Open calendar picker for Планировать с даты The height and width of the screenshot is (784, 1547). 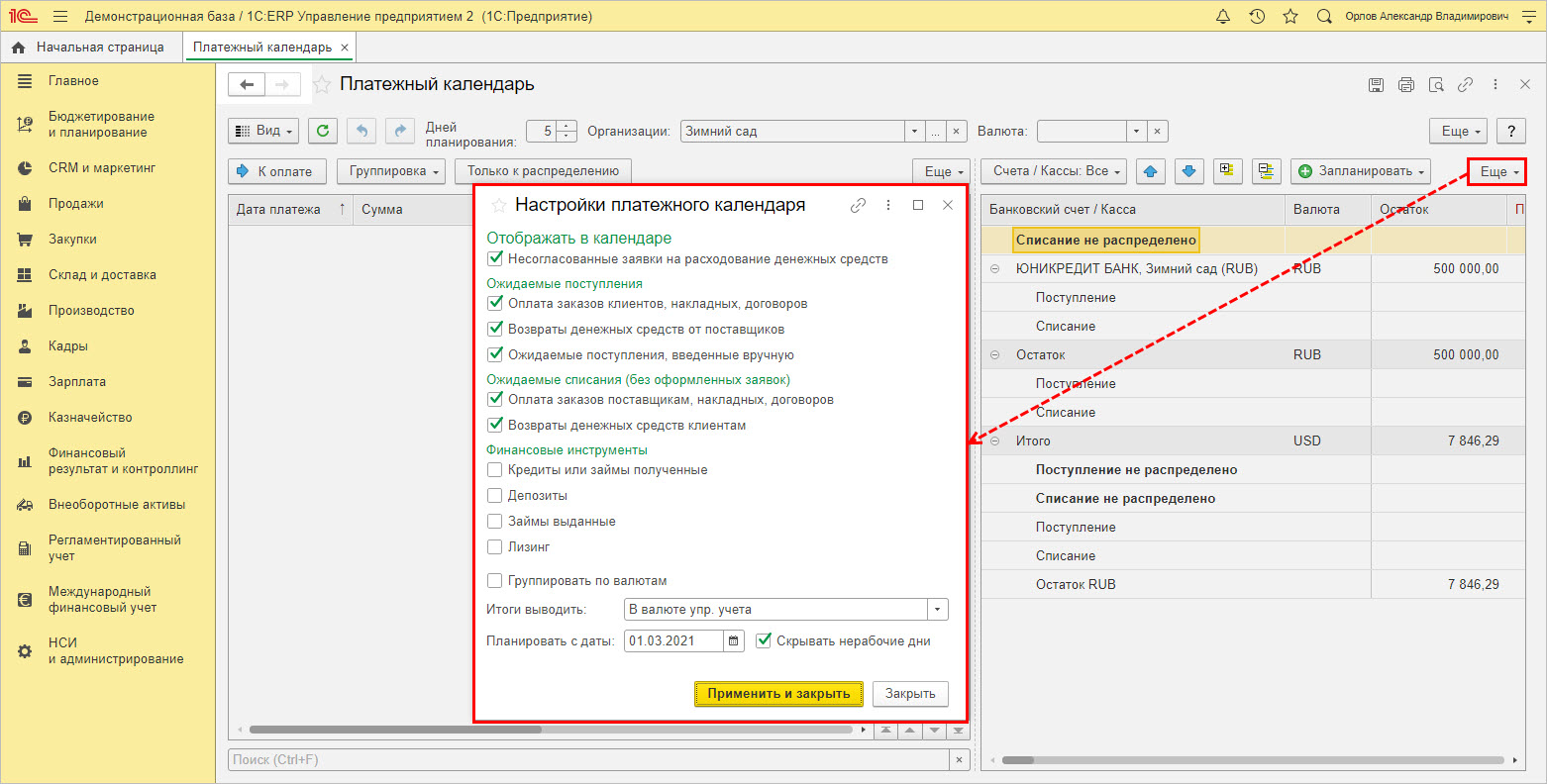coord(734,640)
